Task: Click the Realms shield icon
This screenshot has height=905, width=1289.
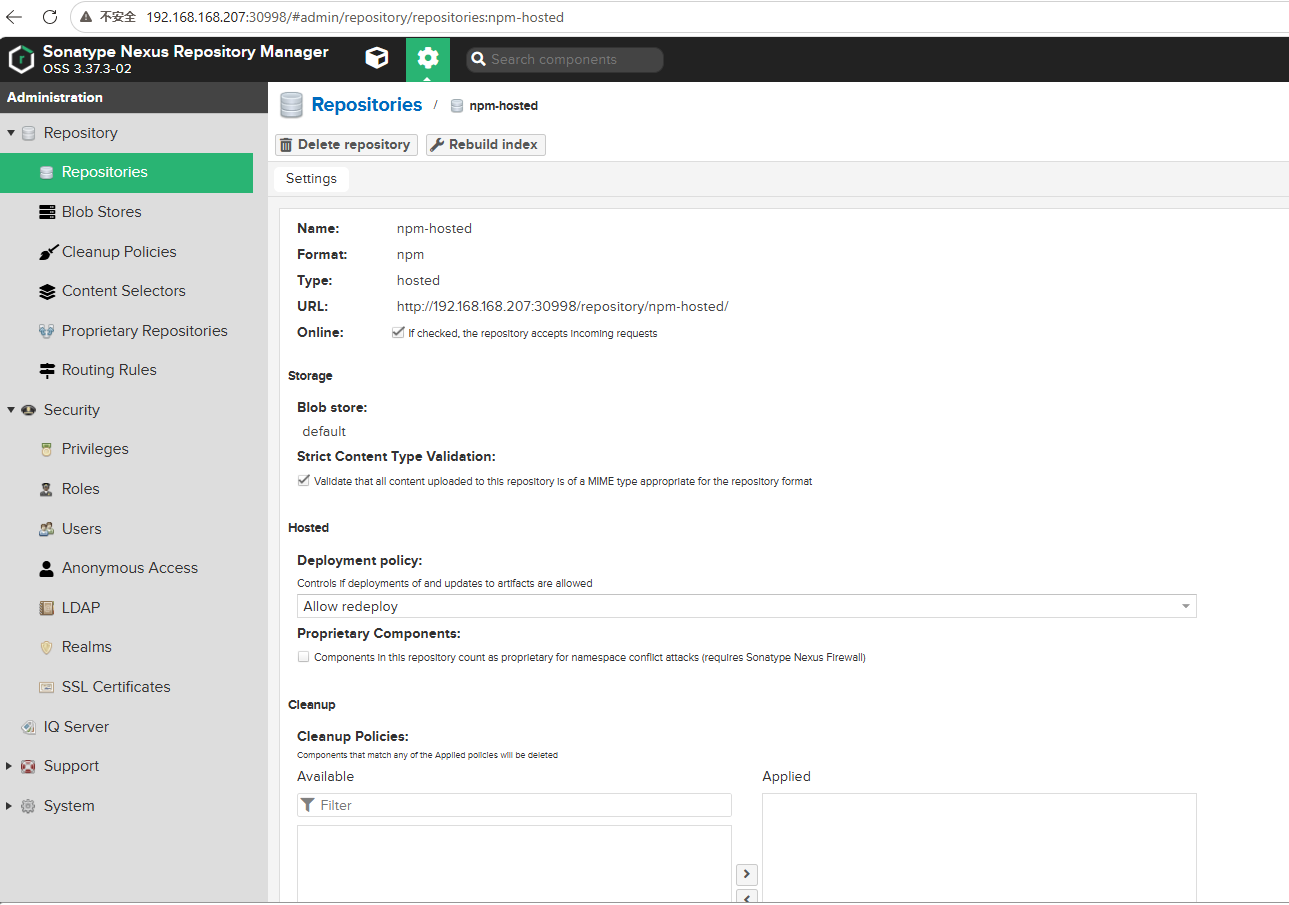Action: click(x=47, y=647)
